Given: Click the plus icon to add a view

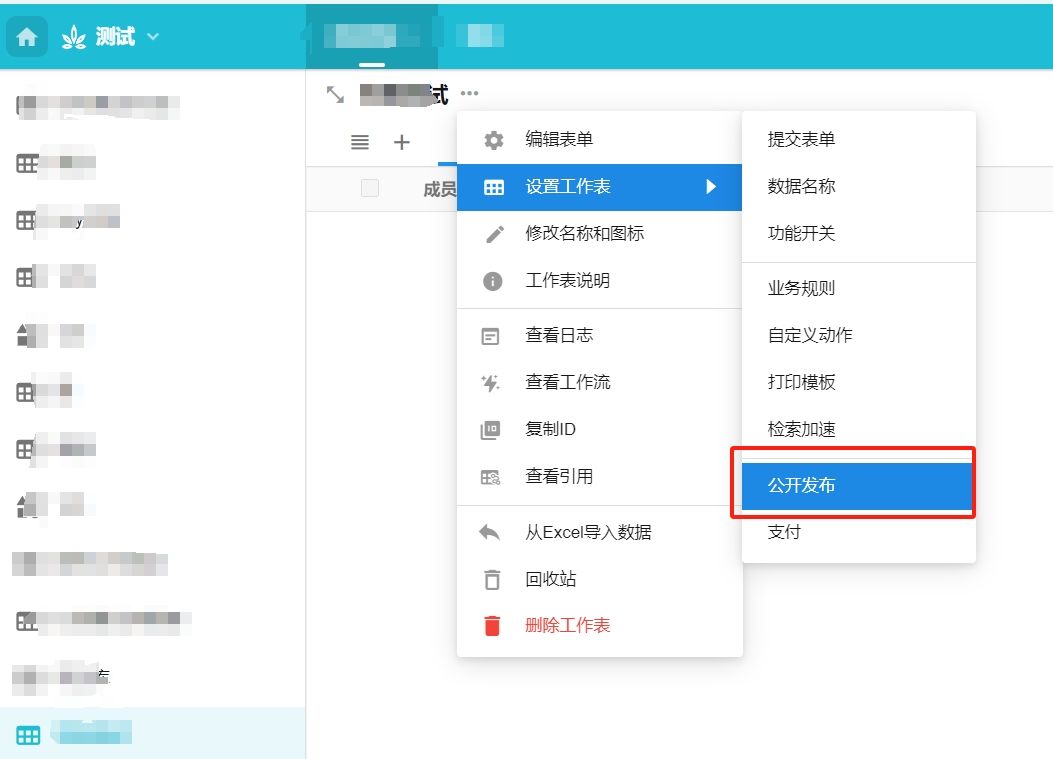Looking at the screenshot, I should (x=400, y=142).
